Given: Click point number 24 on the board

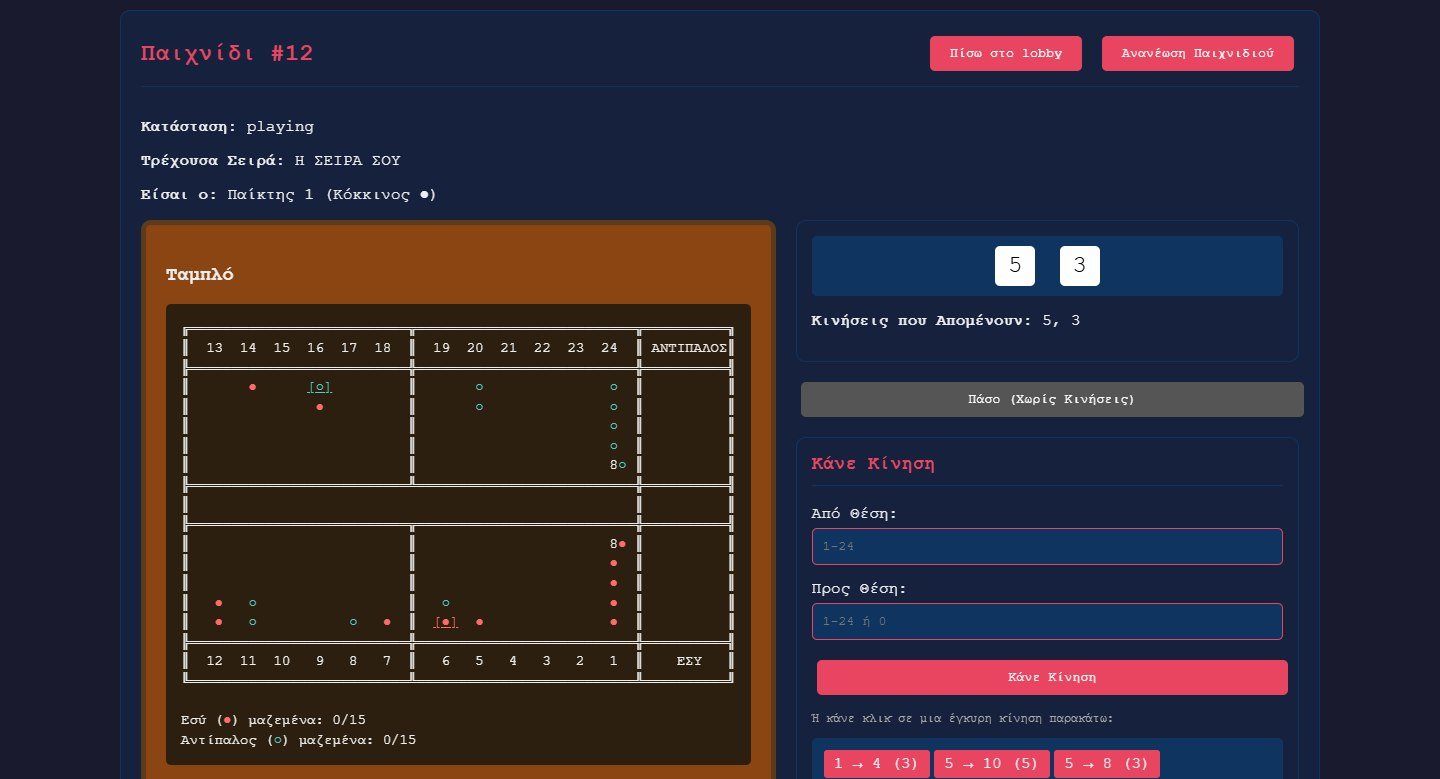Looking at the screenshot, I should click(x=610, y=348).
